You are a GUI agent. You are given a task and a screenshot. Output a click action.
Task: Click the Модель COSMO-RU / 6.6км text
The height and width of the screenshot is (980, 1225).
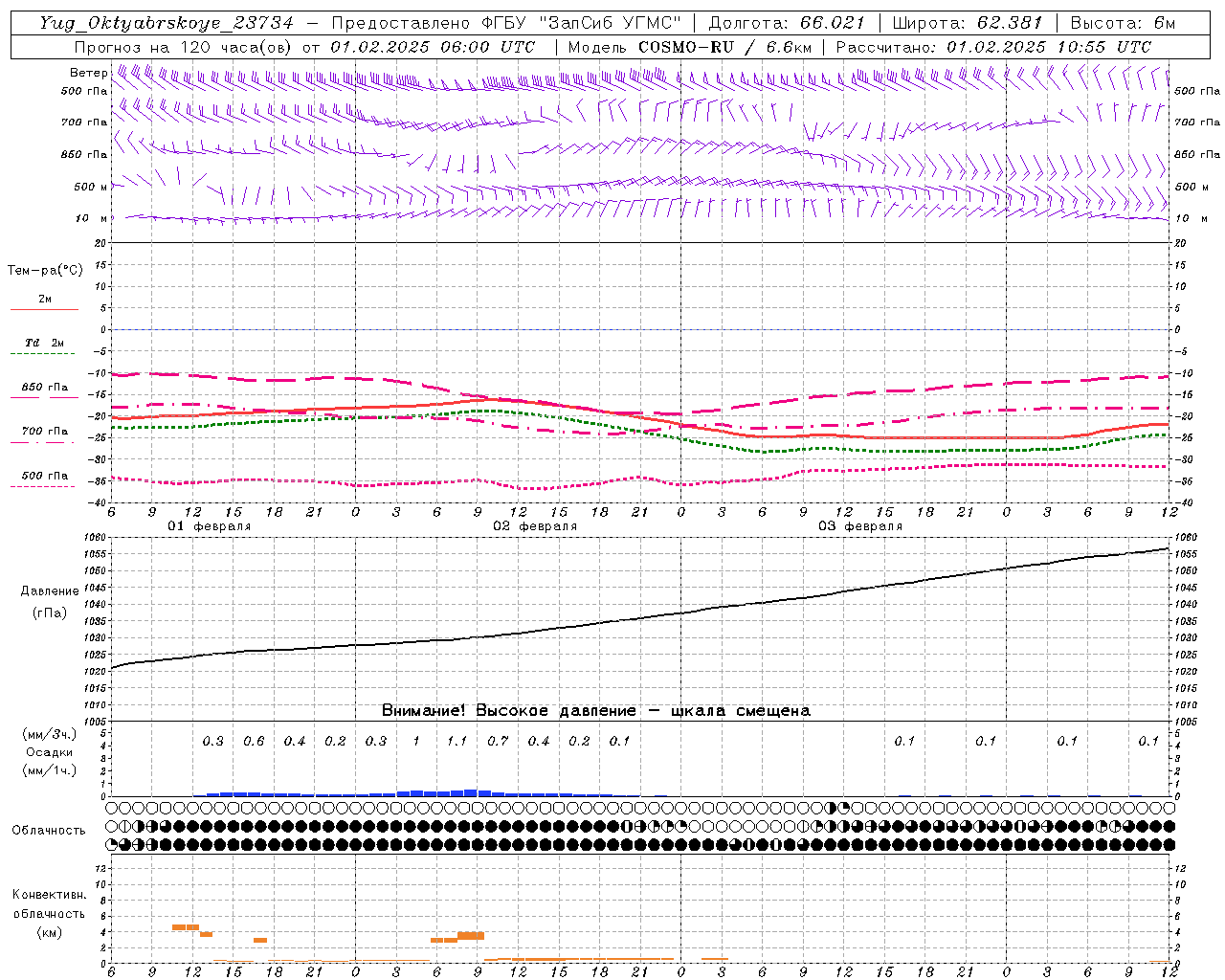pos(689,47)
